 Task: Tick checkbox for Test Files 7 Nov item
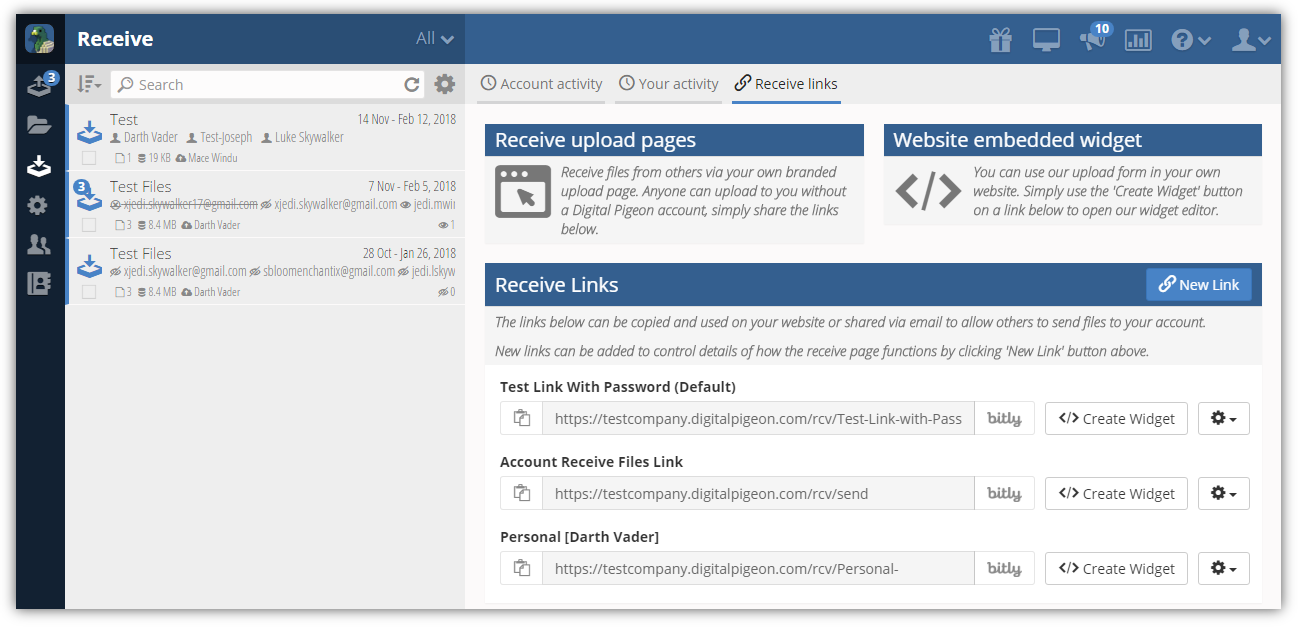point(89,225)
